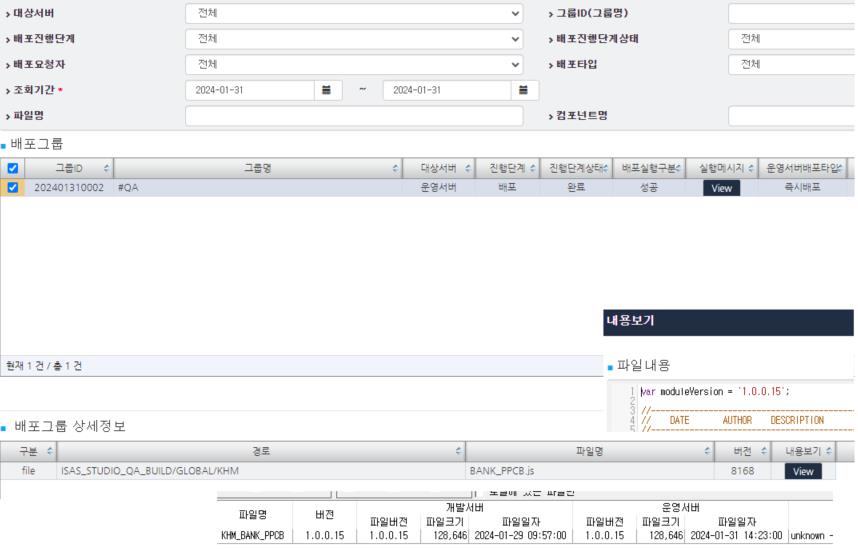Click BANK_PPCB.js file name cell
Viewport: 858px width, 550px height.
[590, 471]
